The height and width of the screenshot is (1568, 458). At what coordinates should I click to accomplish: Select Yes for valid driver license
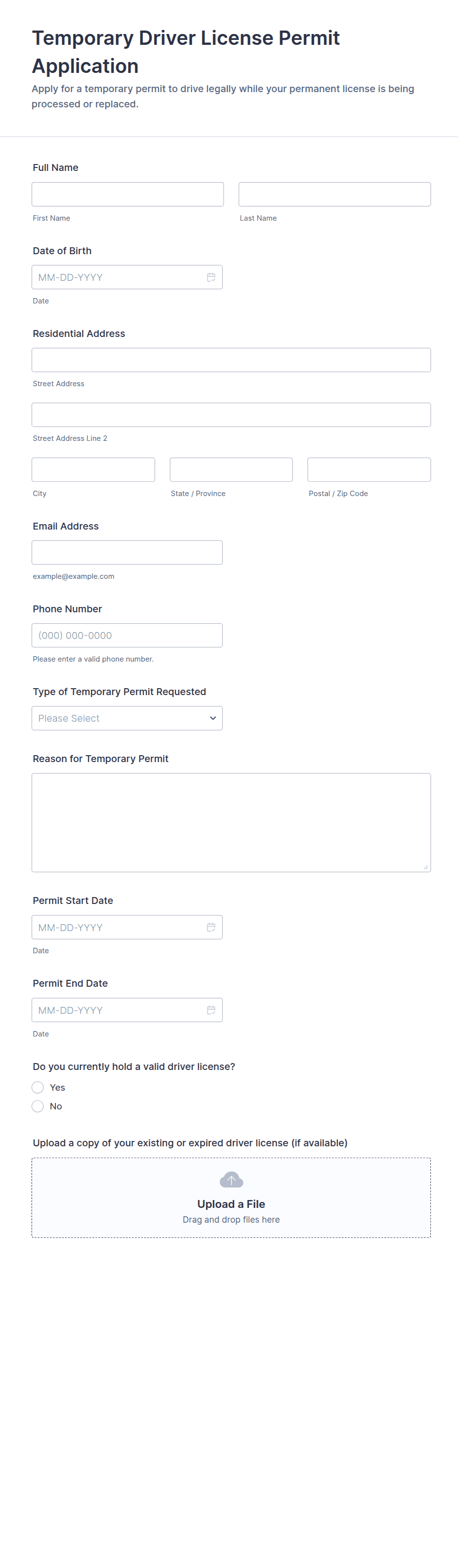[38, 1087]
